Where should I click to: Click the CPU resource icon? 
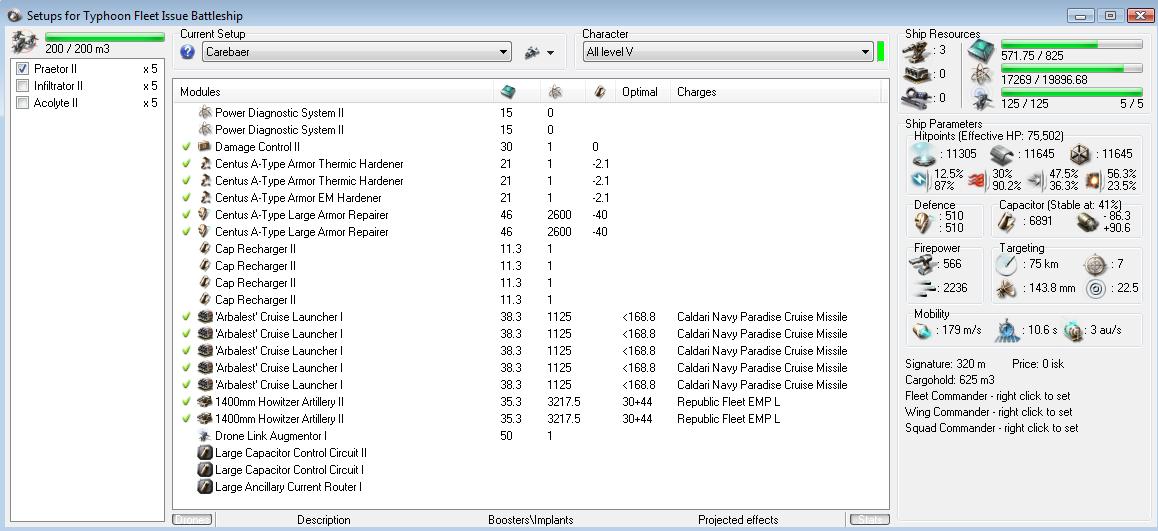[x=982, y=49]
